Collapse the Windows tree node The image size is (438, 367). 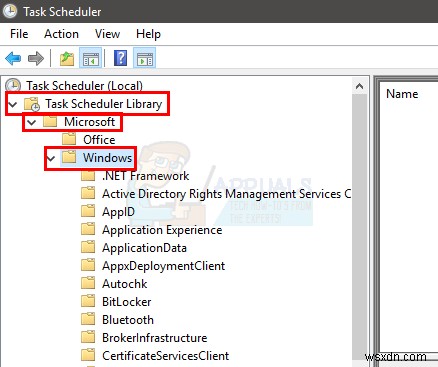pyautogui.click(x=51, y=158)
